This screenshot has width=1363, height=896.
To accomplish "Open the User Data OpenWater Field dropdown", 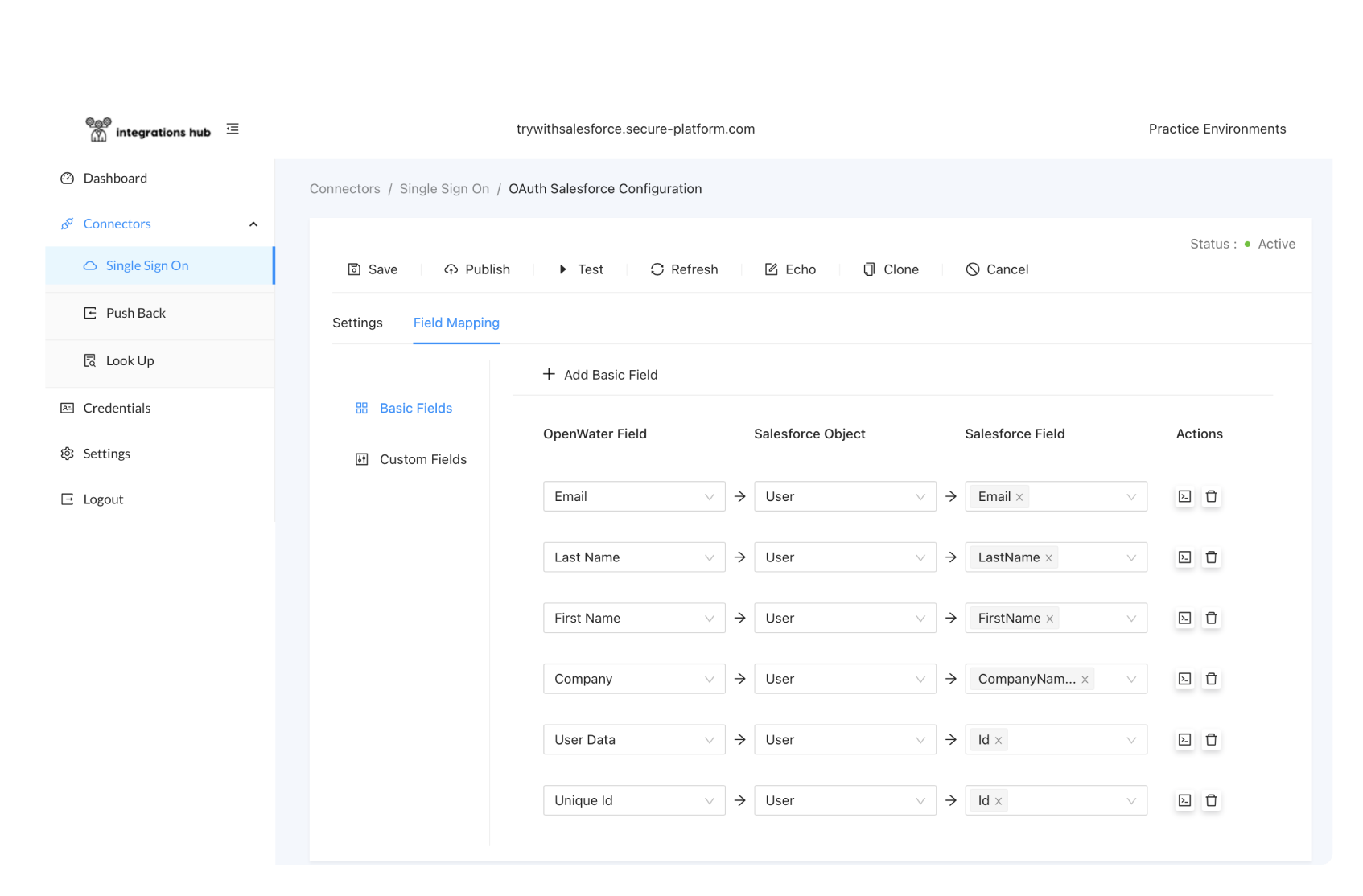I will (x=633, y=740).
